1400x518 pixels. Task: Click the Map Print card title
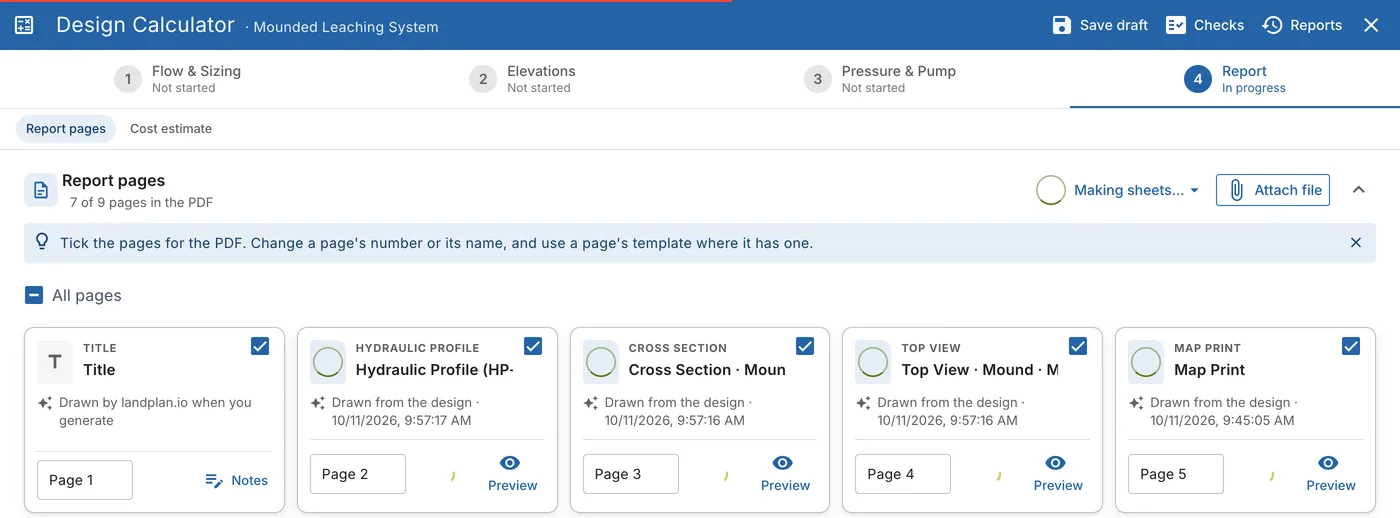coord(1210,370)
